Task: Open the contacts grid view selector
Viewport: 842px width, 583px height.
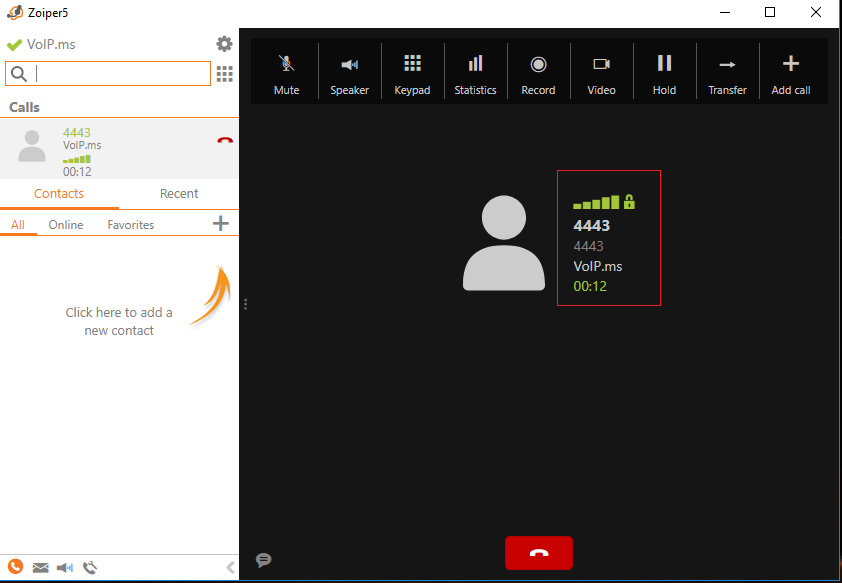Action: (x=224, y=73)
